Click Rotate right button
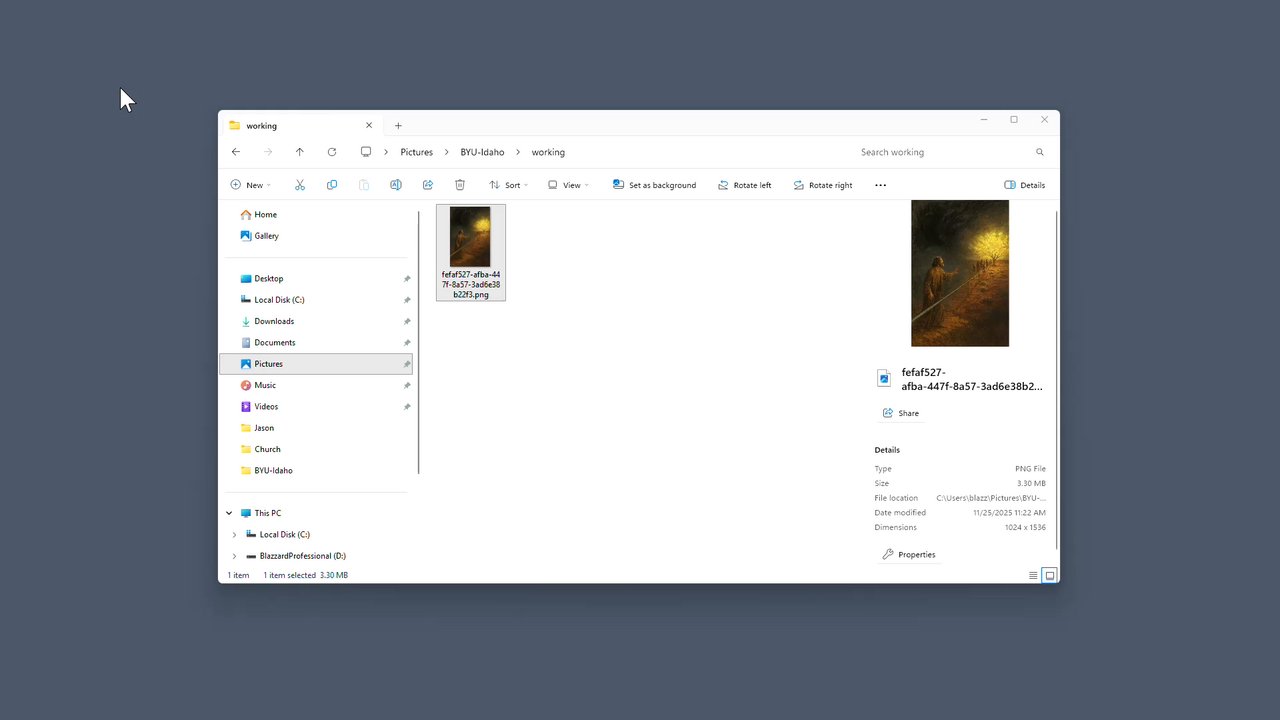 tap(823, 185)
